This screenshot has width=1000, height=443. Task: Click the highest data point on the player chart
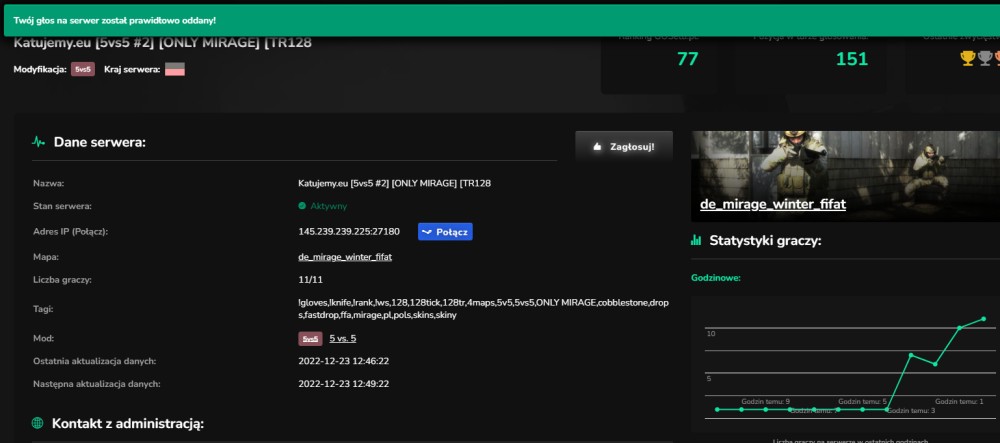pos(983,319)
